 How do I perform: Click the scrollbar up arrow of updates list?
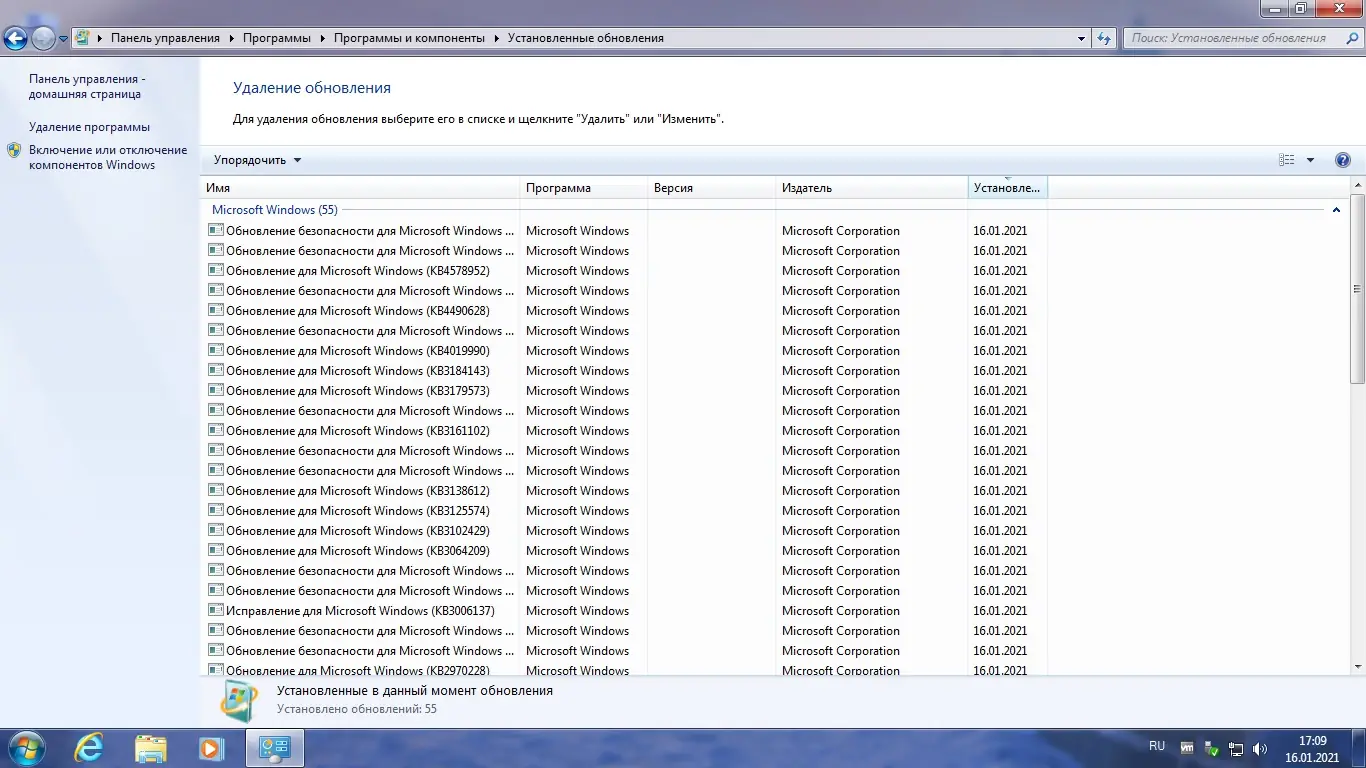click(1357, 185)
